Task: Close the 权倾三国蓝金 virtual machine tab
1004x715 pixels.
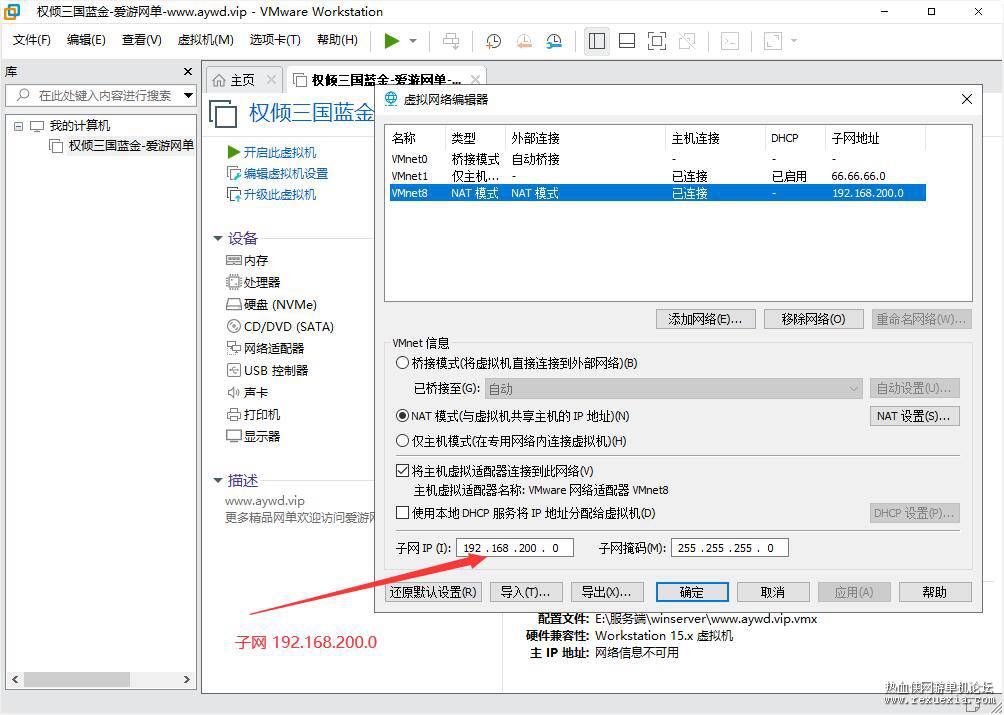Action: pos(475,79)
